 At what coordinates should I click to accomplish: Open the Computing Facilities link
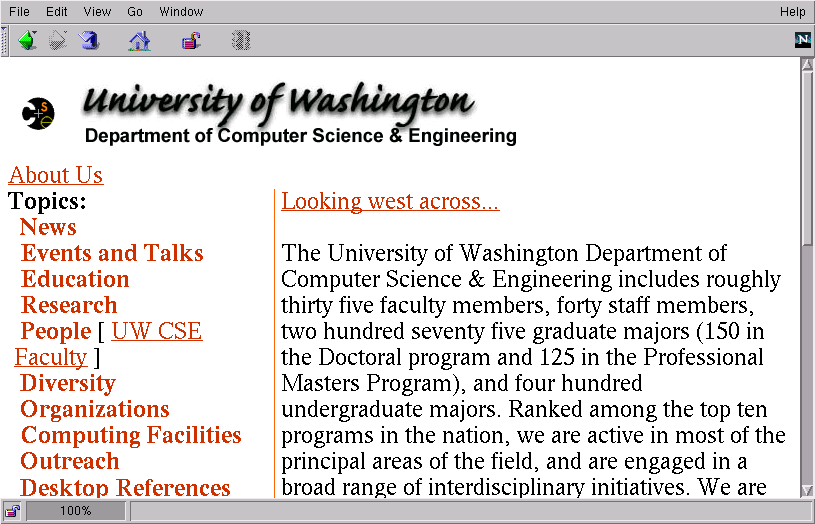click(x=132, y=435)
